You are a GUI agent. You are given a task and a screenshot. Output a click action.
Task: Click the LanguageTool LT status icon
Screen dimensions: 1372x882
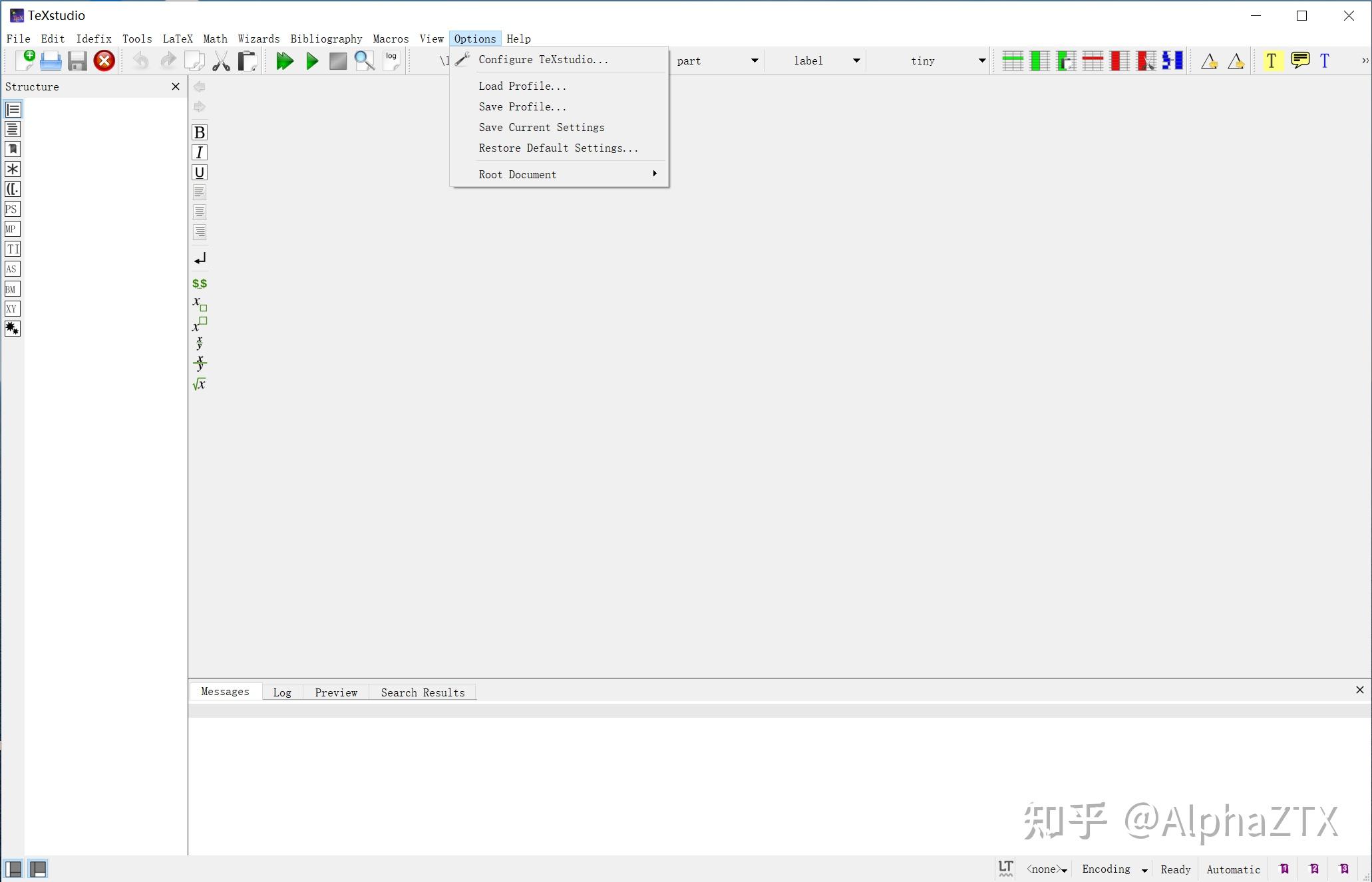coord(1005,868)
